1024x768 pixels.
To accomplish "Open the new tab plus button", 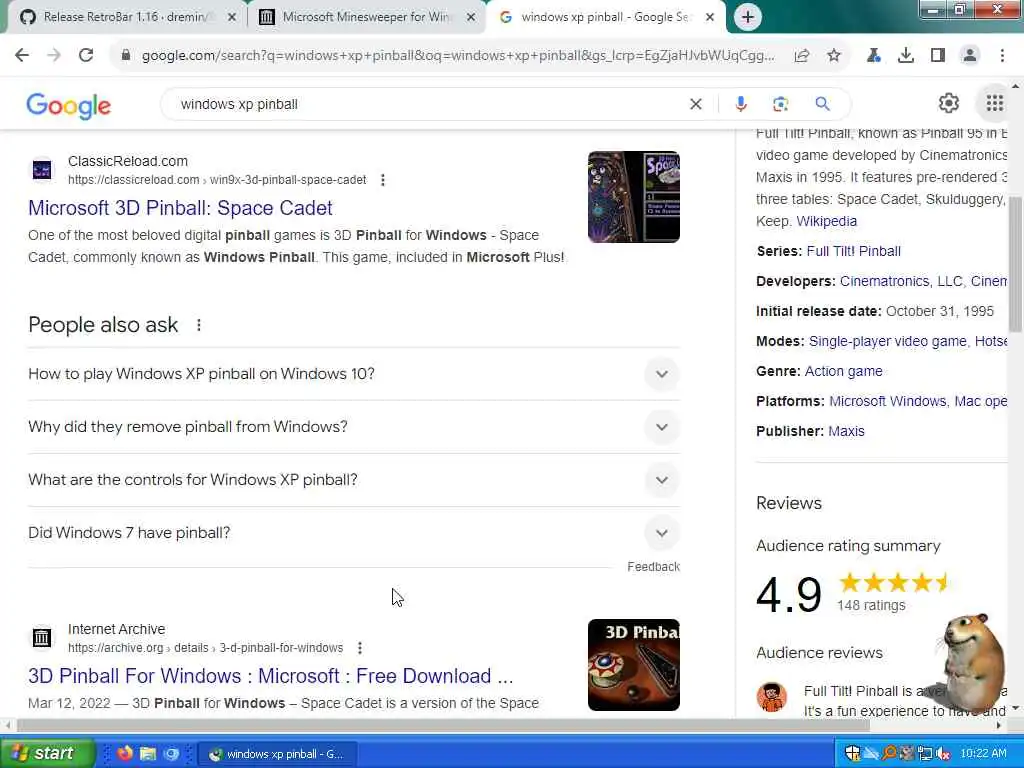I will click(x=748, y=17).
